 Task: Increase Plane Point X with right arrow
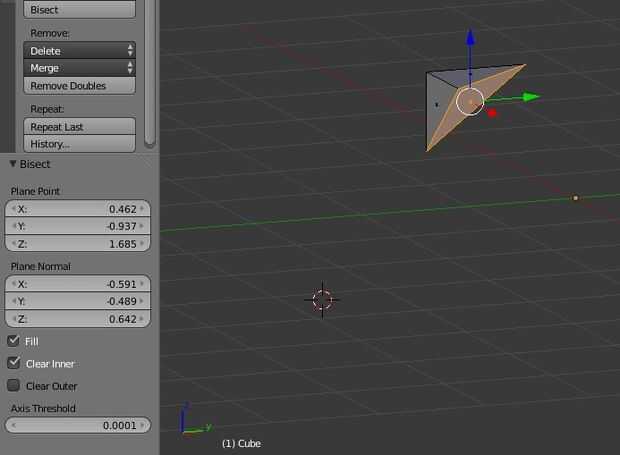(142, 208)
